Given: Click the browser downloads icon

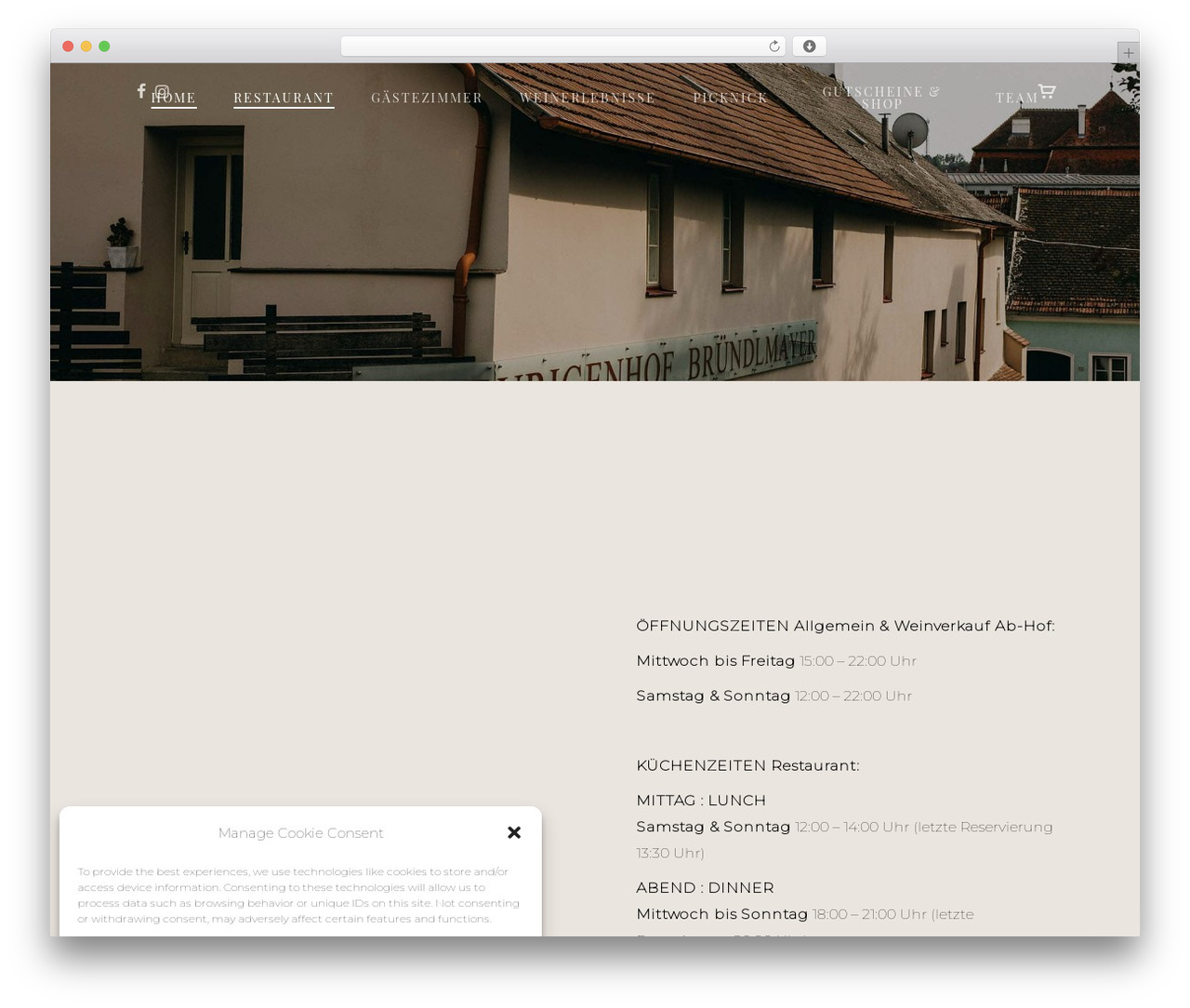Looking at the screenshot, I should tap(810, 46).
